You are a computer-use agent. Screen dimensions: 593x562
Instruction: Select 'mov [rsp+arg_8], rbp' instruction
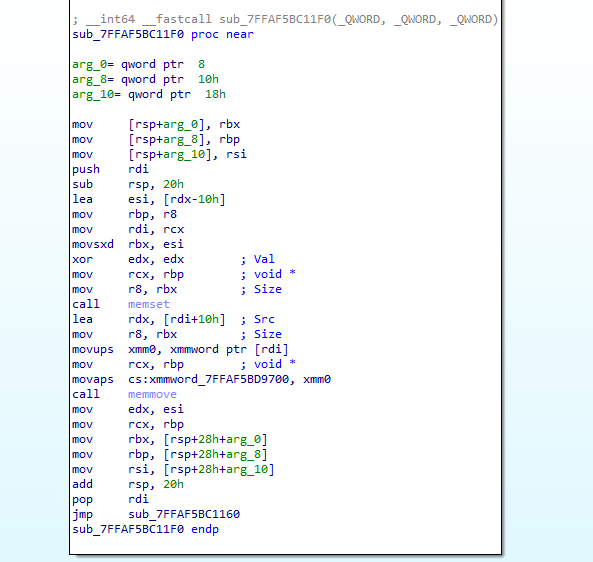tap(156, 139)
